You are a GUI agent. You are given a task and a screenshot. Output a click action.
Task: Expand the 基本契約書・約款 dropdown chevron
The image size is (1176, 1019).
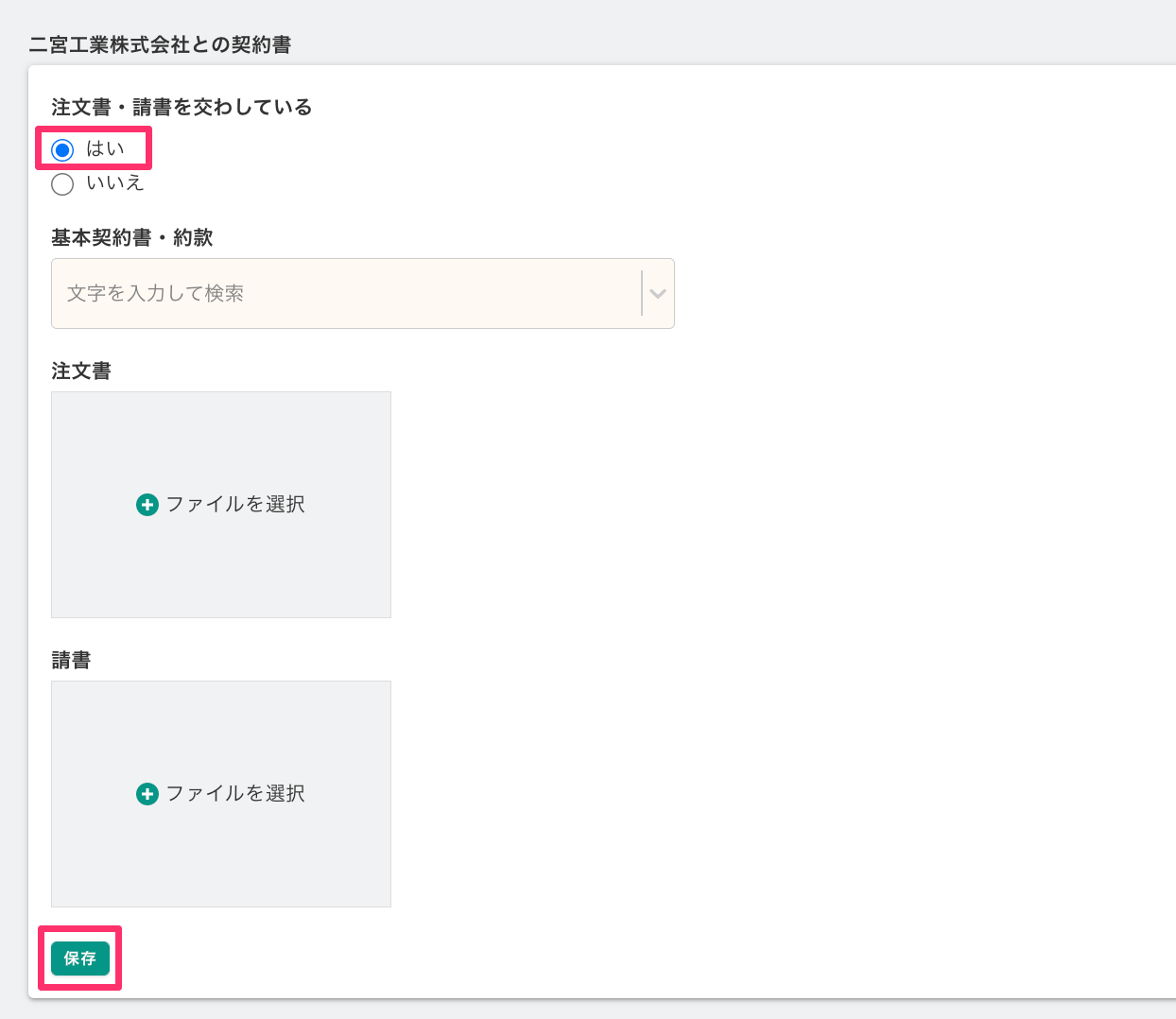point(658,294)
